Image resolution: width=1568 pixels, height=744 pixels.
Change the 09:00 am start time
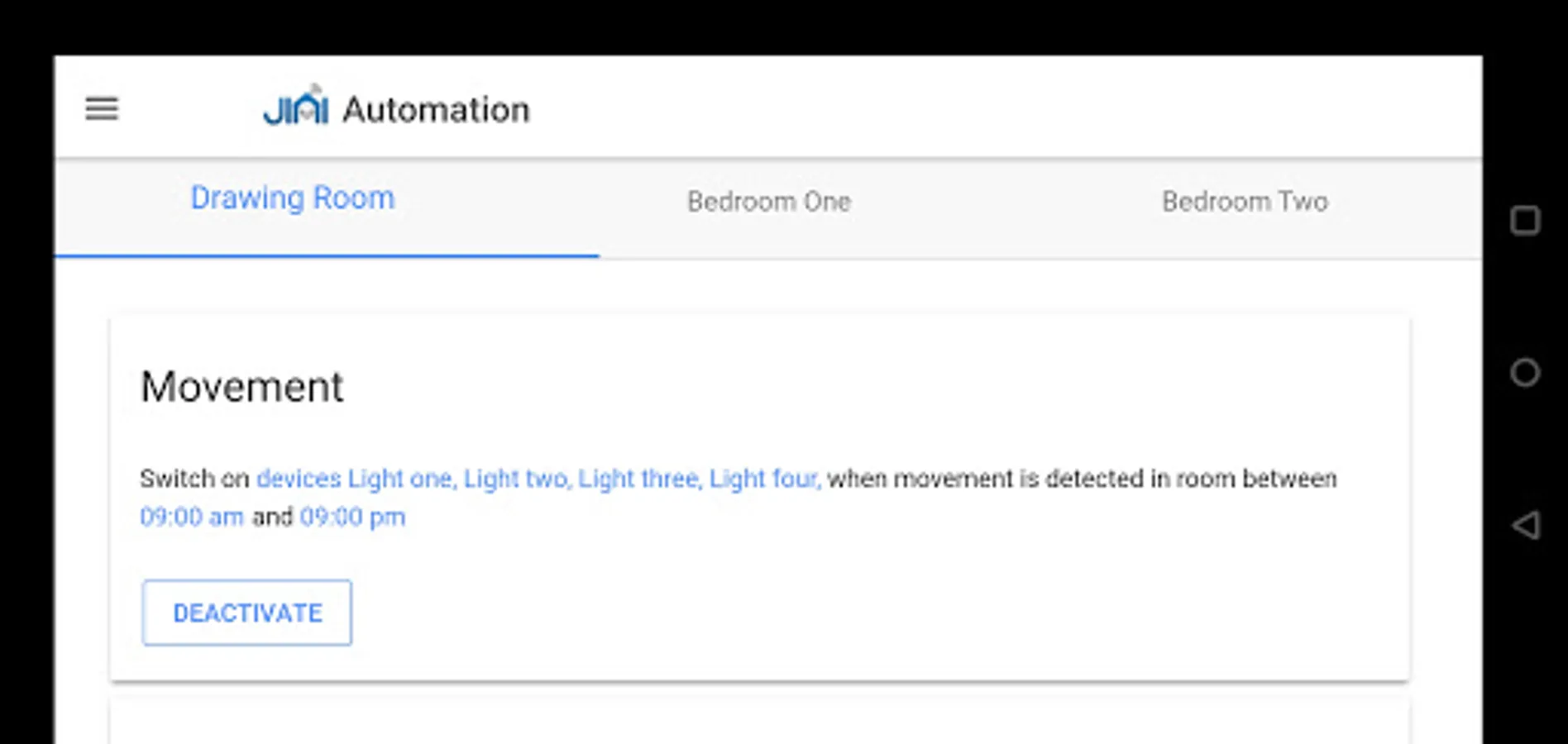pos(192,517)
